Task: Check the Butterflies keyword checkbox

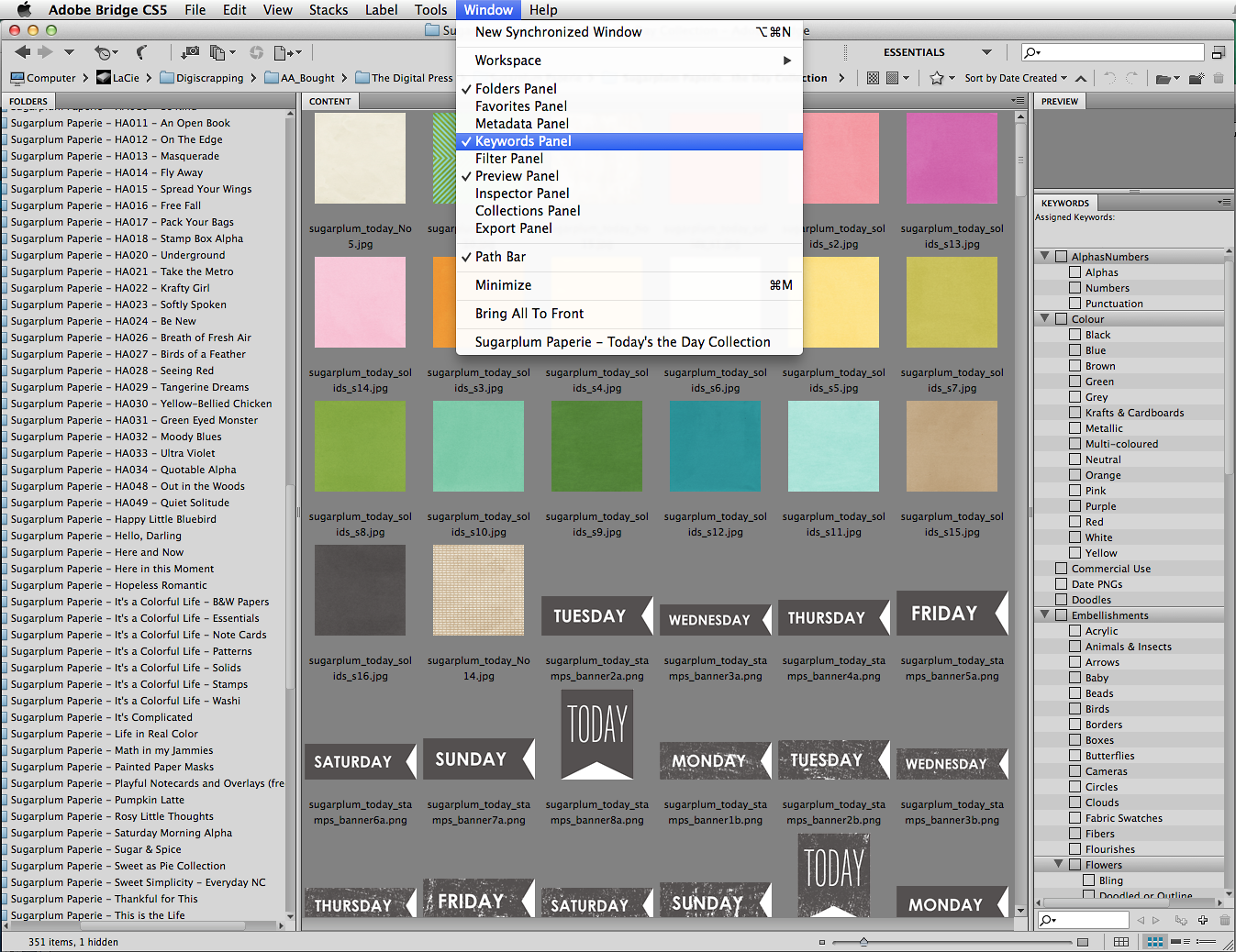Action: 1075,756
